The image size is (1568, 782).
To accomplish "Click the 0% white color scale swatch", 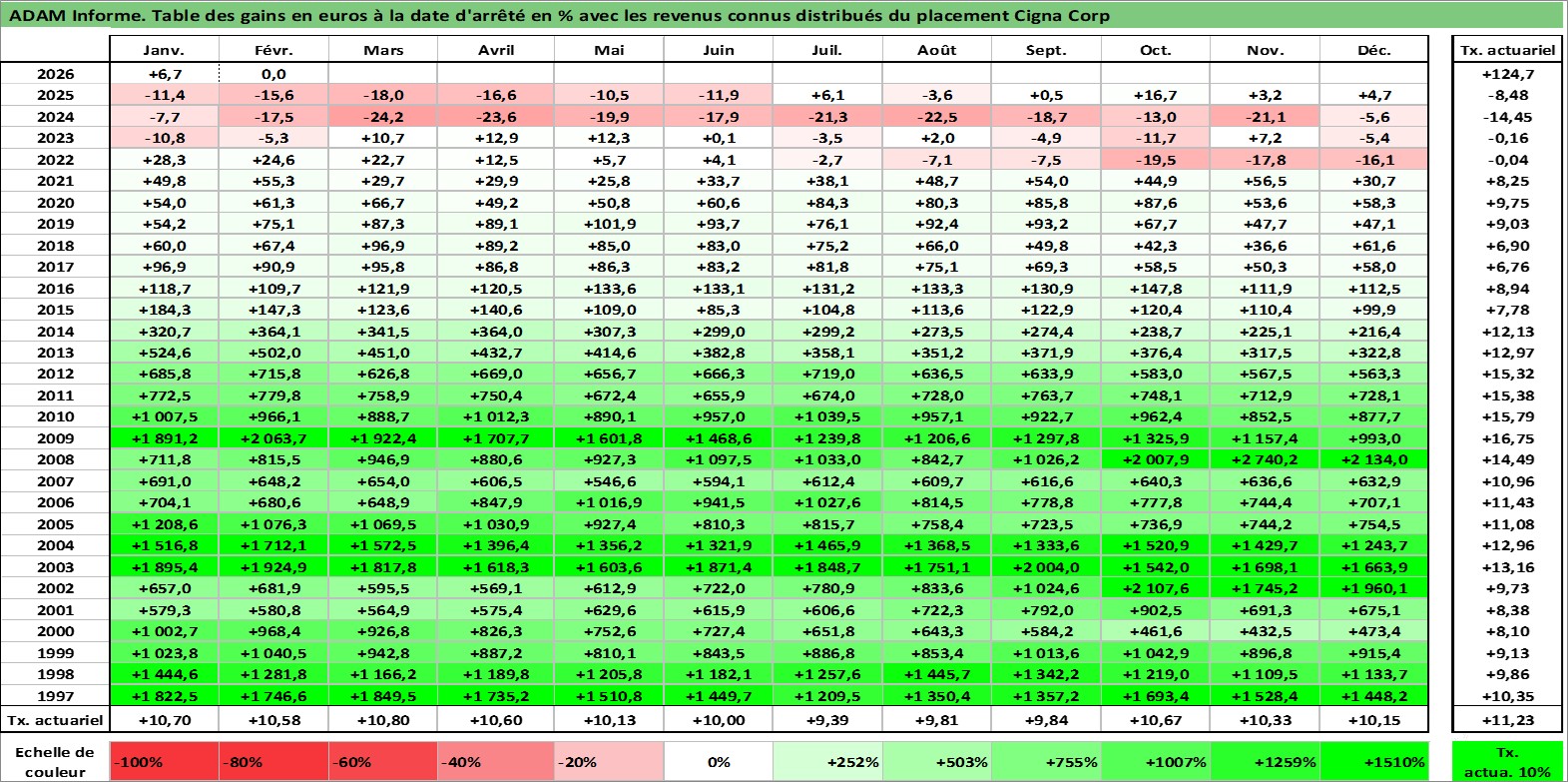I will (x=719, y=761).
